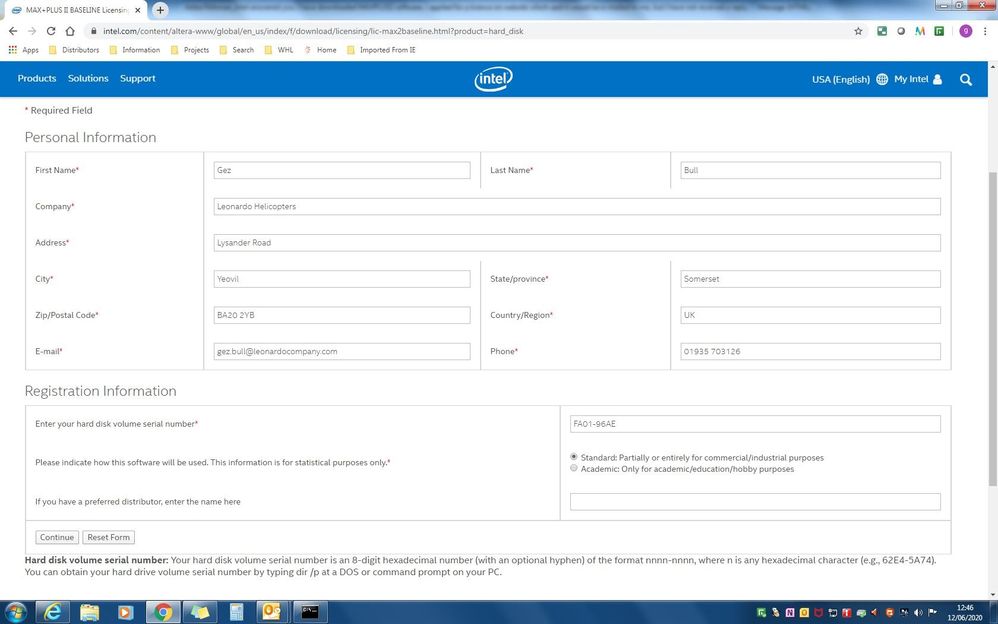The width and height of the screenshot is (998, 624).
Task: Open Action Center flag tray icon
Action: [932, 613]
